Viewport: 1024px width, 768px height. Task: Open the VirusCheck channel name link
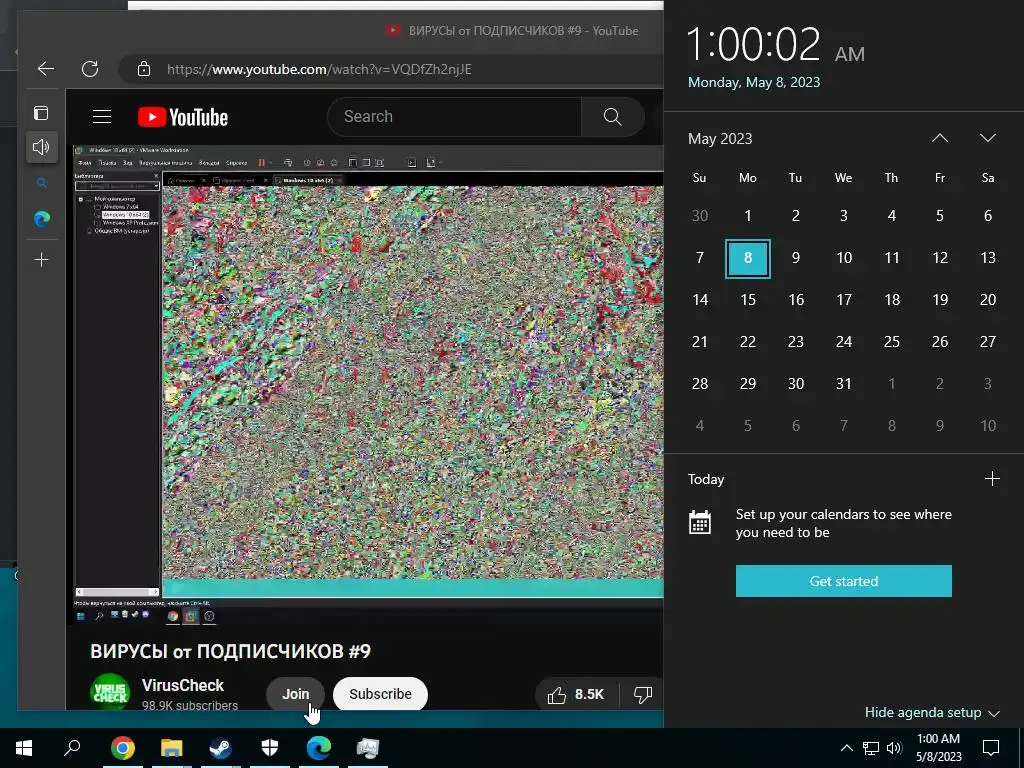(183, 685)
